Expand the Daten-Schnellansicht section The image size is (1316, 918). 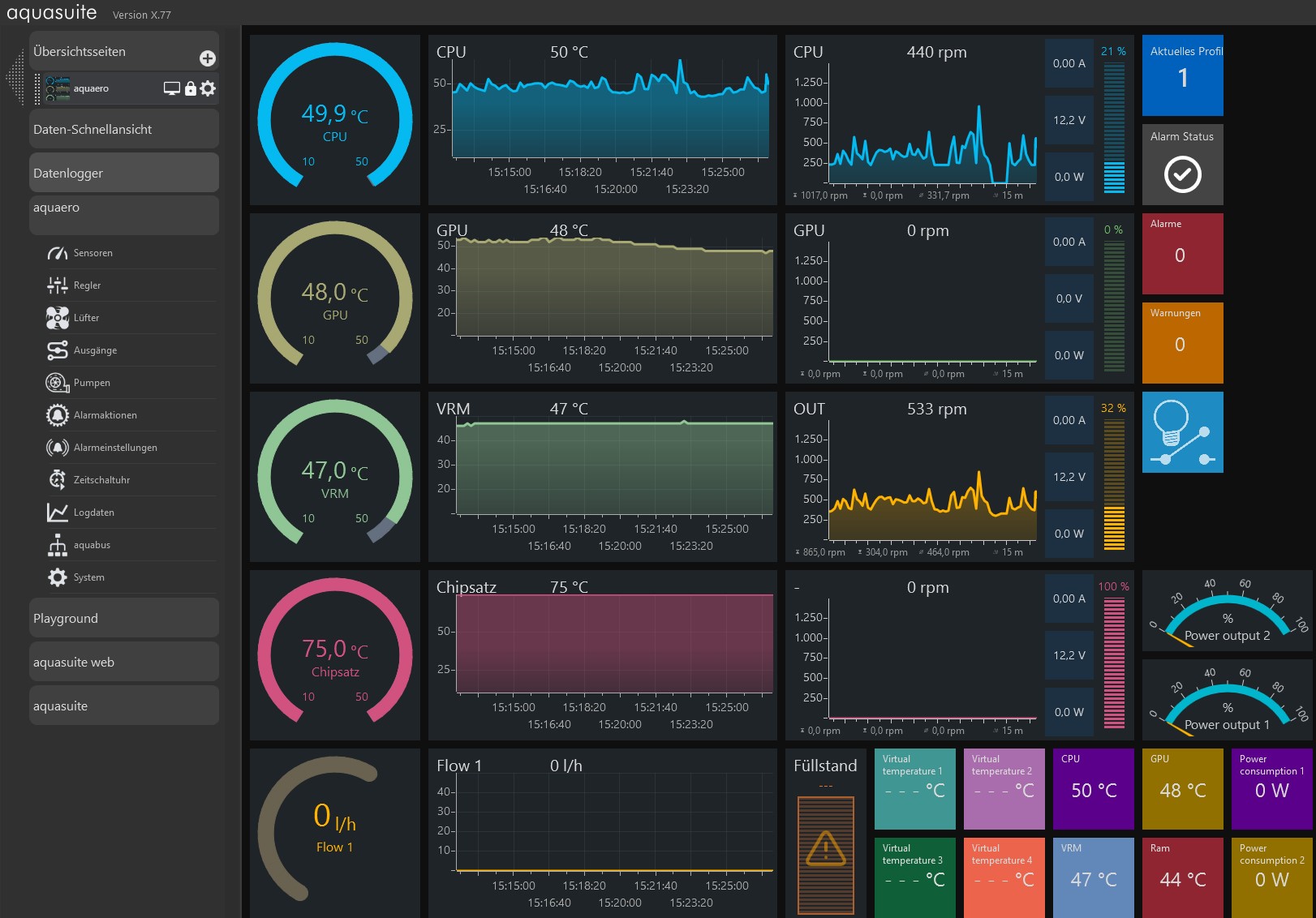124,130
